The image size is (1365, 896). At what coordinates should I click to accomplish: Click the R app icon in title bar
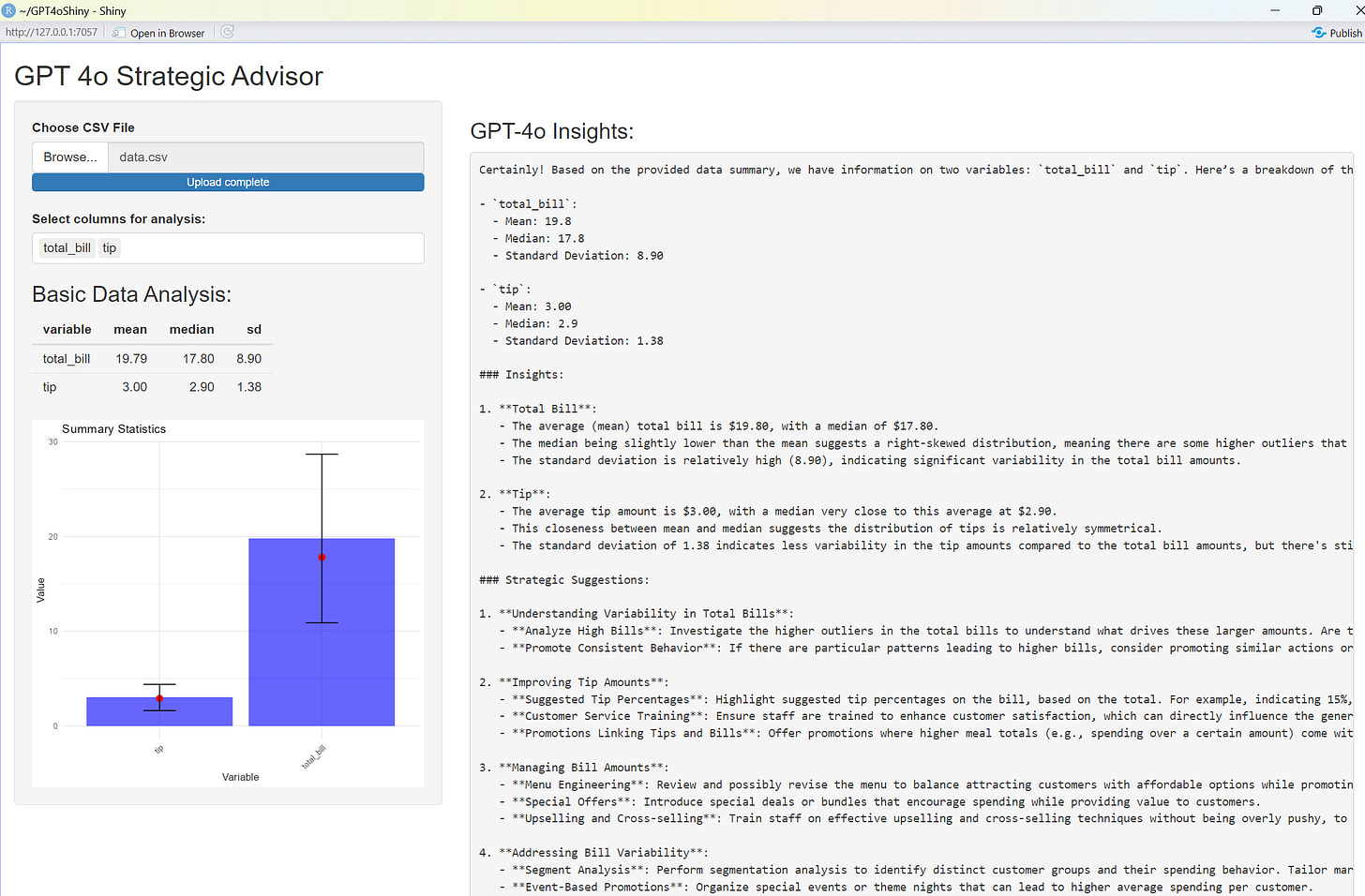(x=8, y=10)
